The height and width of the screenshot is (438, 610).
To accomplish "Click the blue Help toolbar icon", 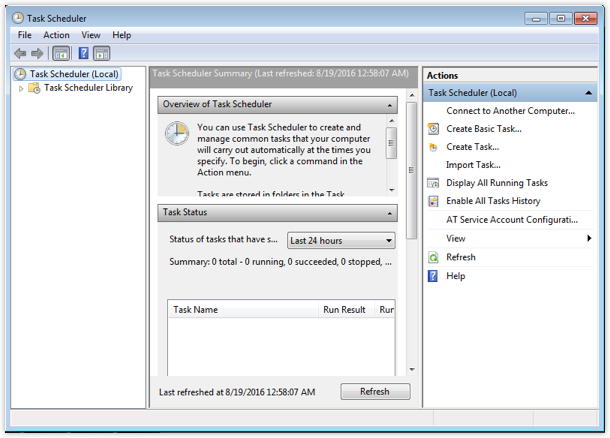I will tap(84, 53).
